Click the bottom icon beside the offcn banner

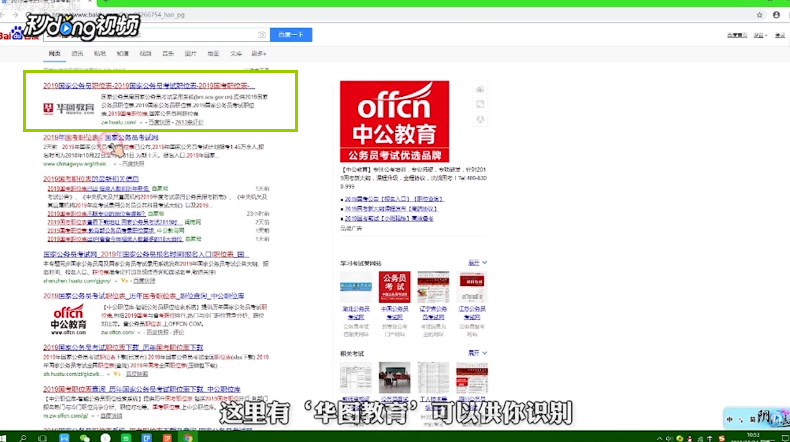pyautogui.click(x=480, y=119)
